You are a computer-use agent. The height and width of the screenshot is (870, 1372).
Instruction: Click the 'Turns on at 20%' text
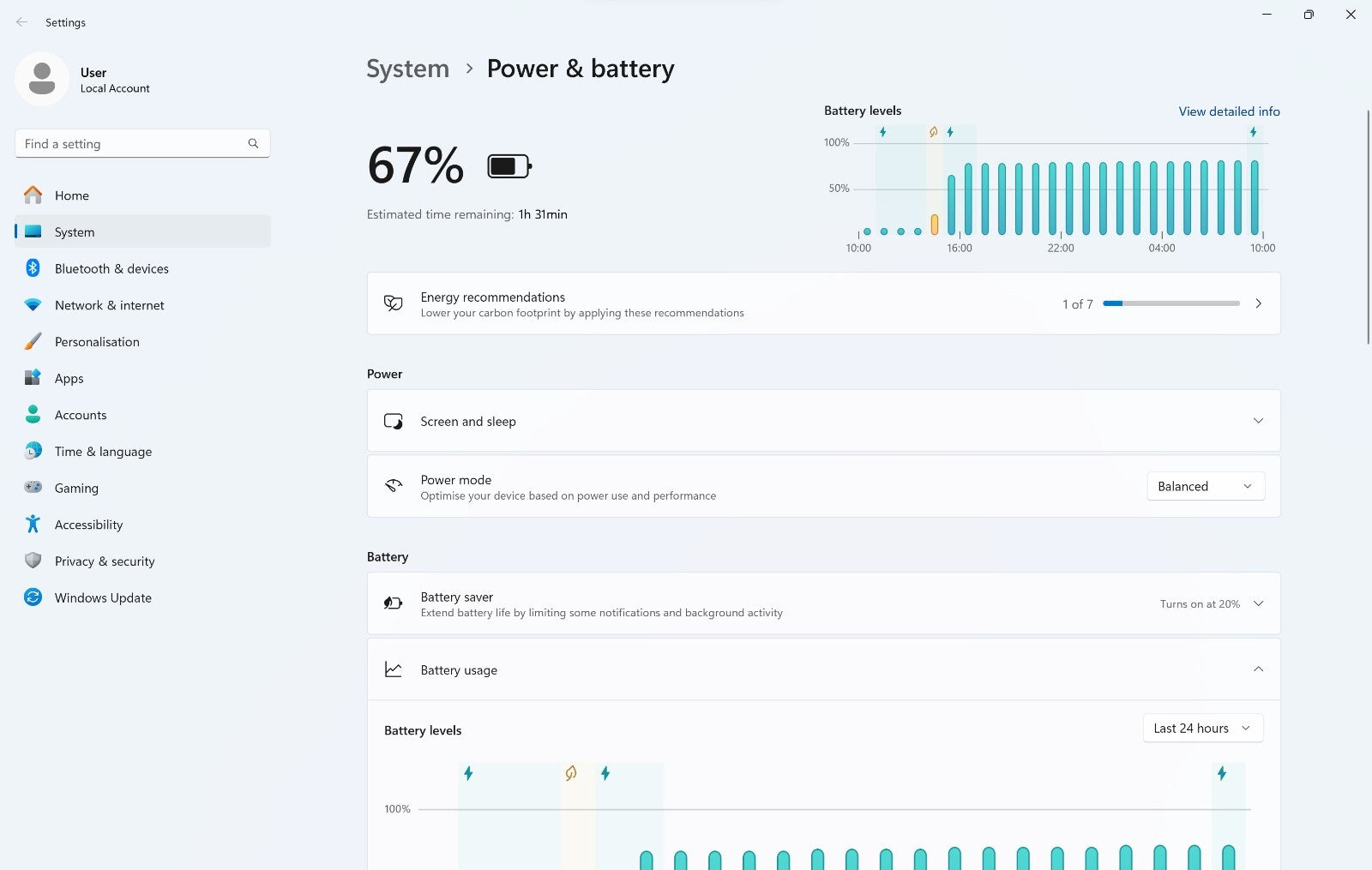(x=1200, y=604)
